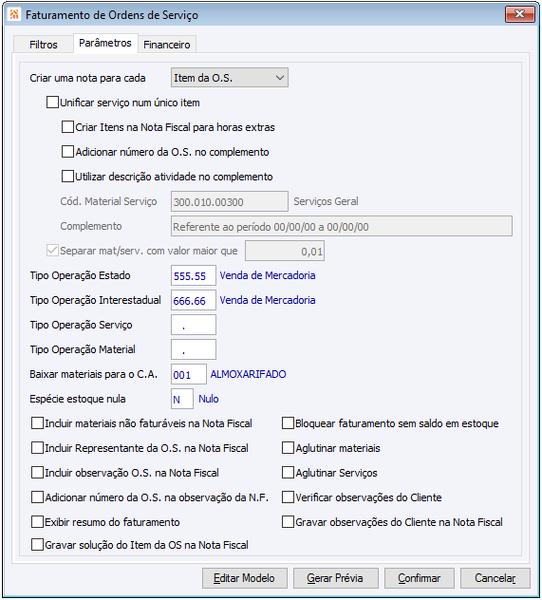Select the 'Baixar materiais para o C.A.' field
This screenshot has height=600, width=542.
click(x=189, y=374)
